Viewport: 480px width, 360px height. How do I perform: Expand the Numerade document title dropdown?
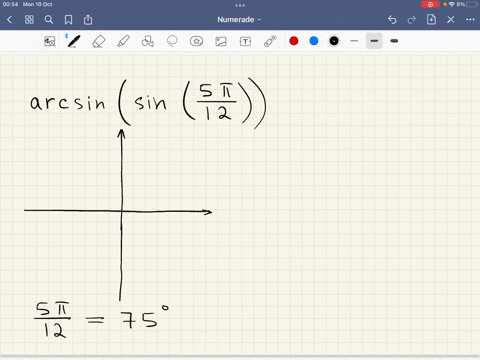point(239,20)
